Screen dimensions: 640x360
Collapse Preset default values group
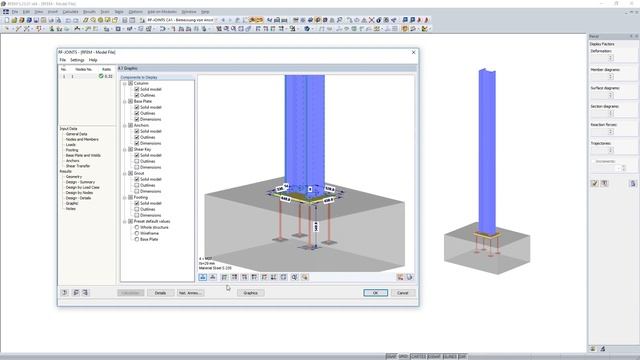point(125,221)
